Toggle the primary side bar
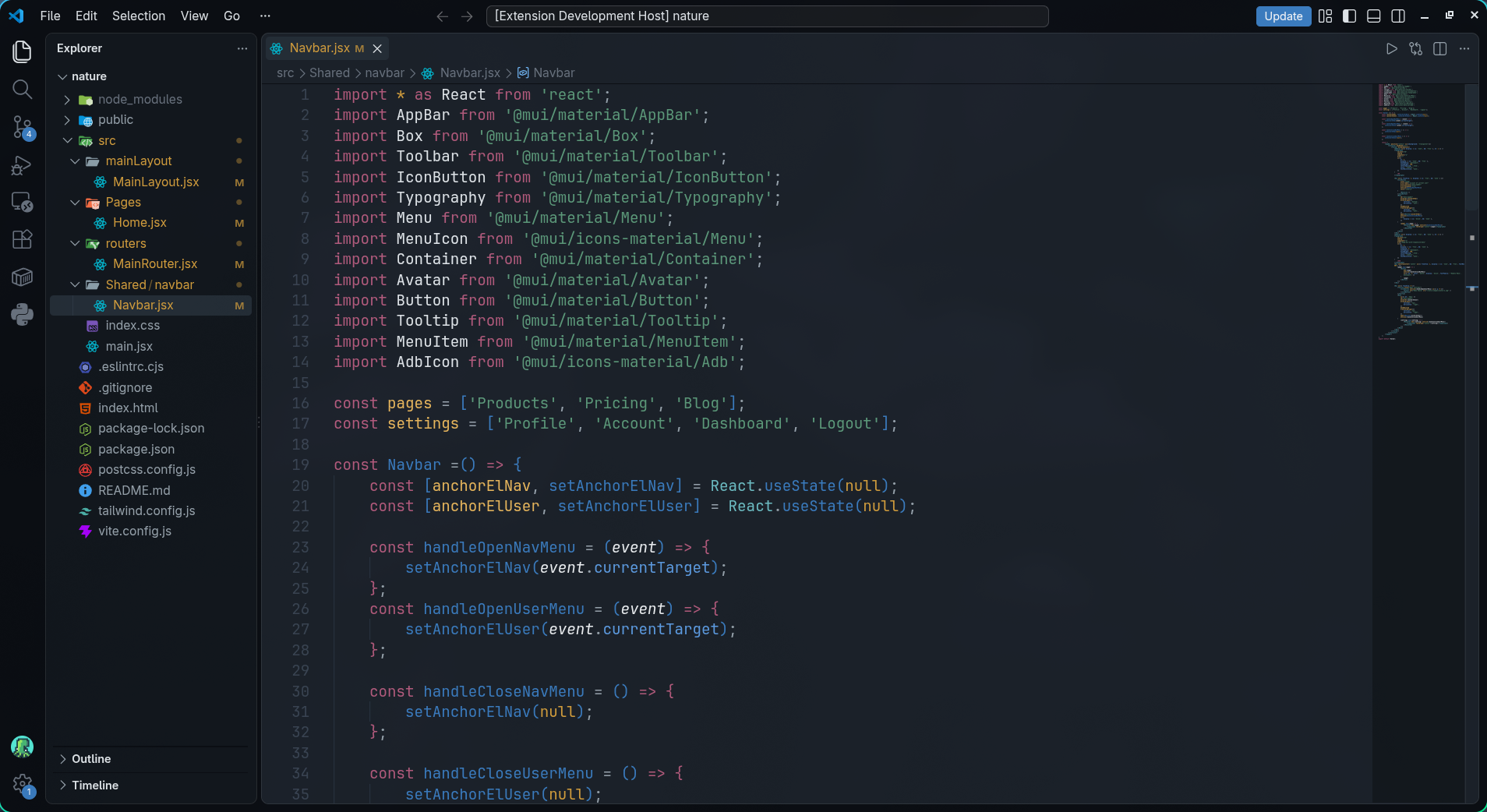This screenshot has height=812, width=1487. 1350,16
